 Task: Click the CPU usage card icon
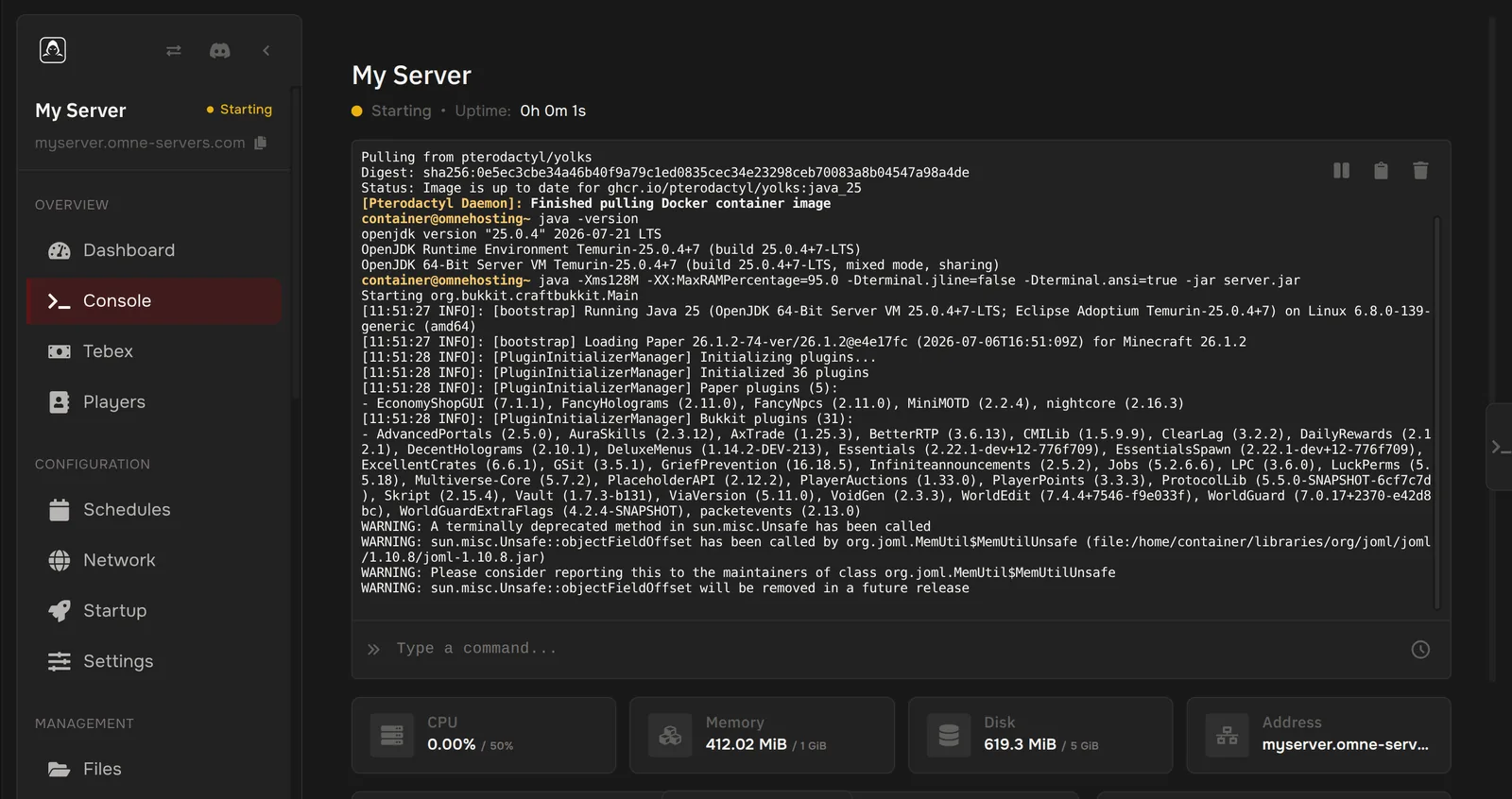(392, 736)
